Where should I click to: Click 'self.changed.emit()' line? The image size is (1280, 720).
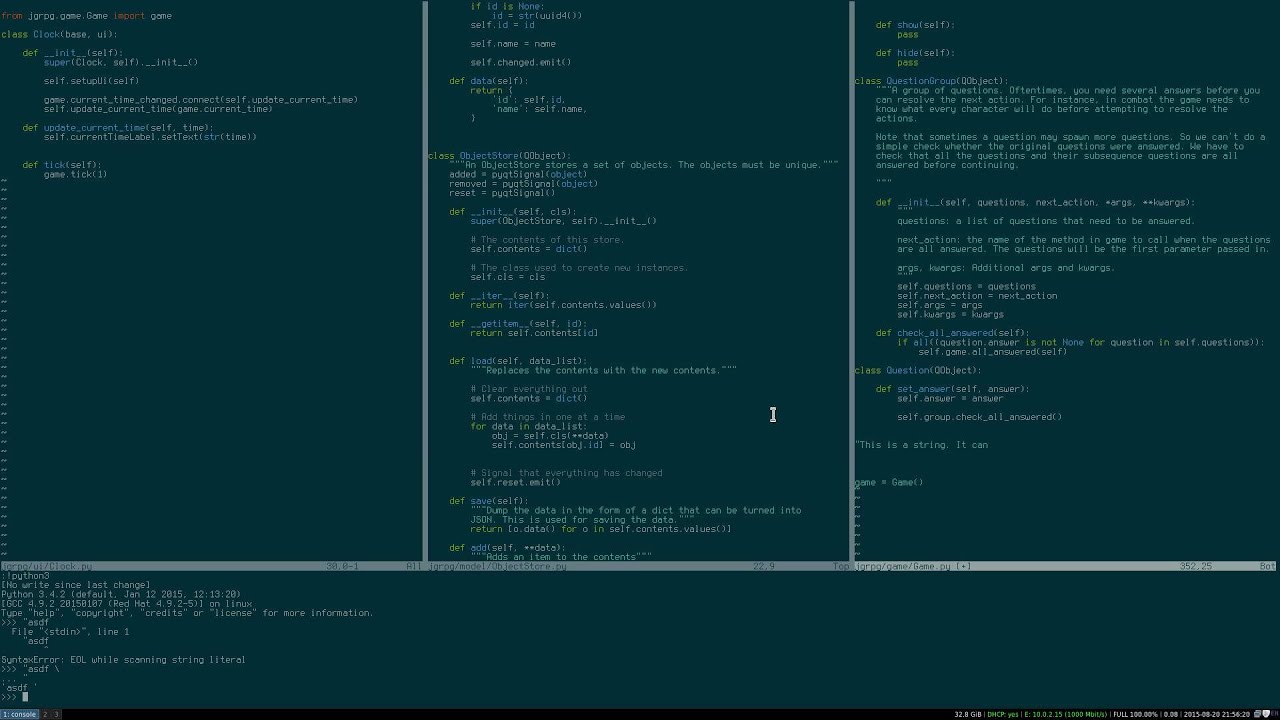pyautogui.click(x=520, y=62)
